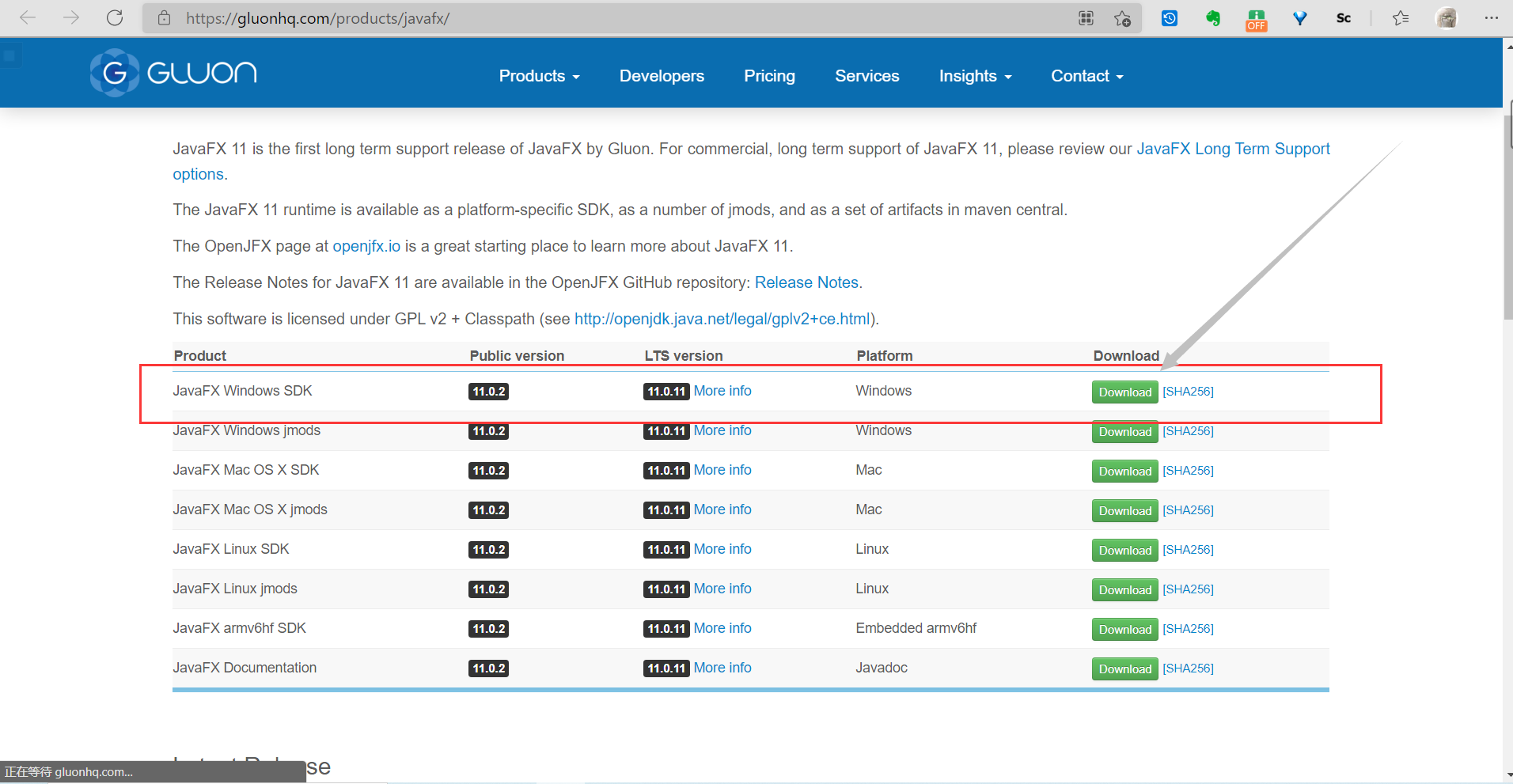1513x784 pixels.
Task: Add this page to favorites
Action: point(1121,17)
